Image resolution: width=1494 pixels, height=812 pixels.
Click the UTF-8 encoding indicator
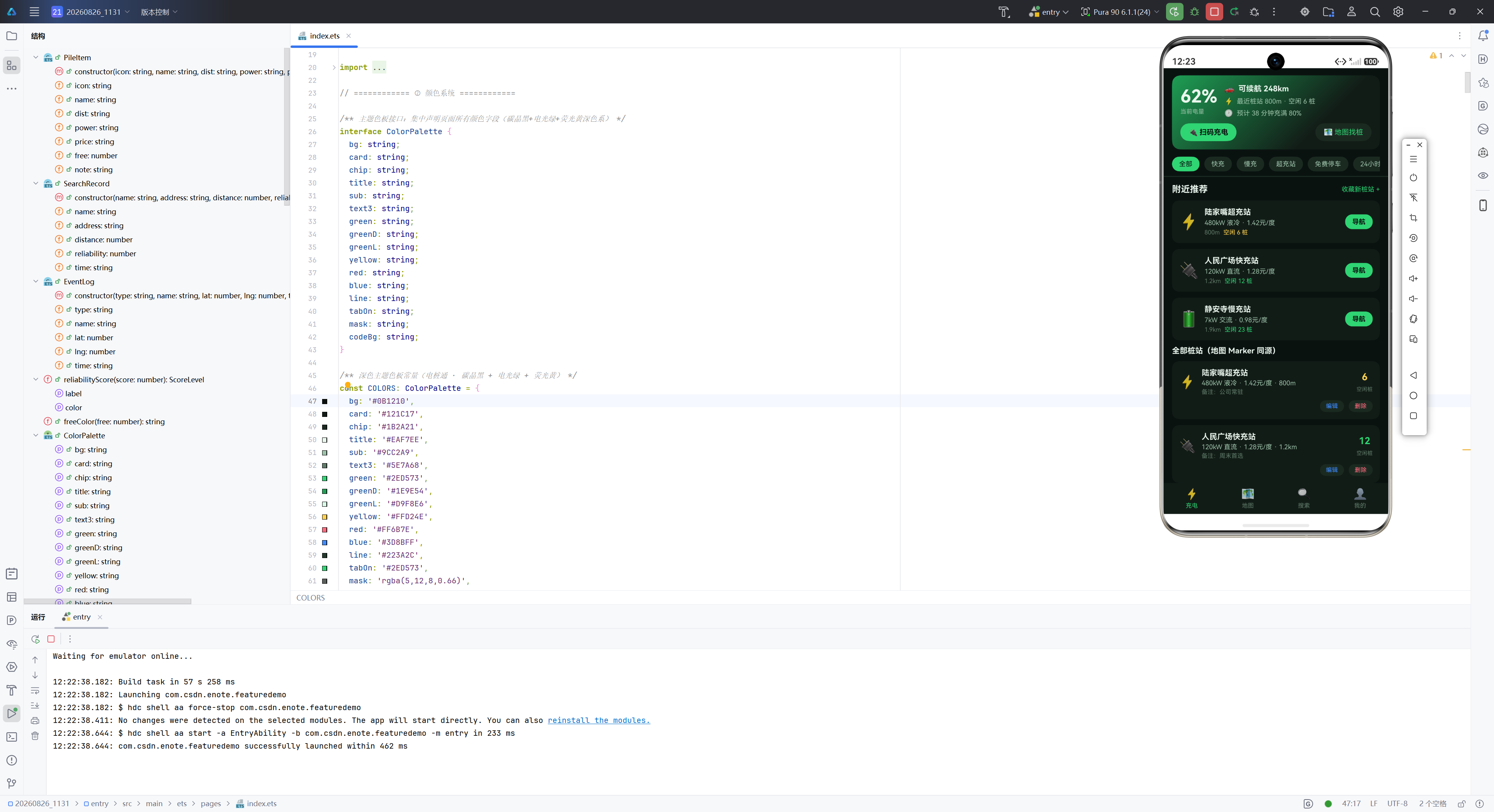[x=1397, y=803]
